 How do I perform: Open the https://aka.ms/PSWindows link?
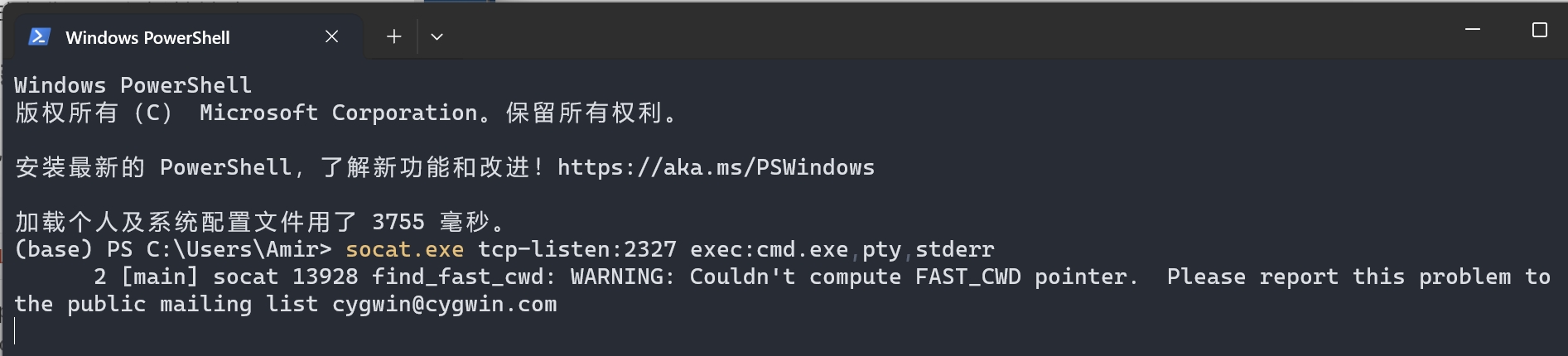click(716, 167)
